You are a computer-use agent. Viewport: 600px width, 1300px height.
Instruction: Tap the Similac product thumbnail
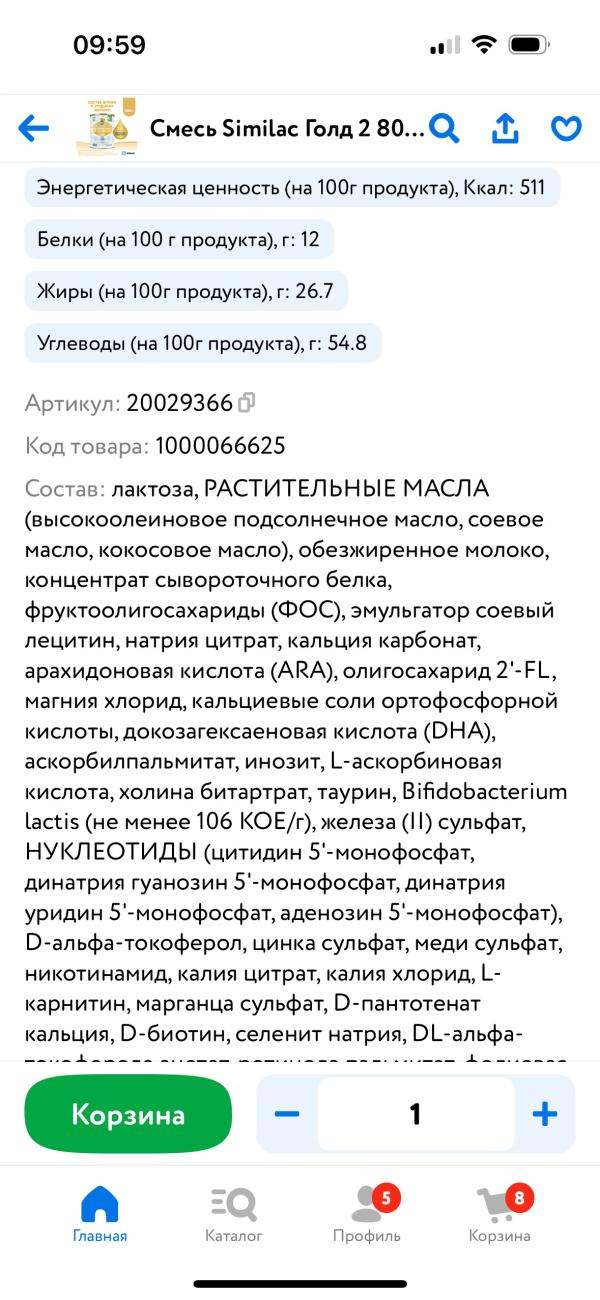point(109,128)
